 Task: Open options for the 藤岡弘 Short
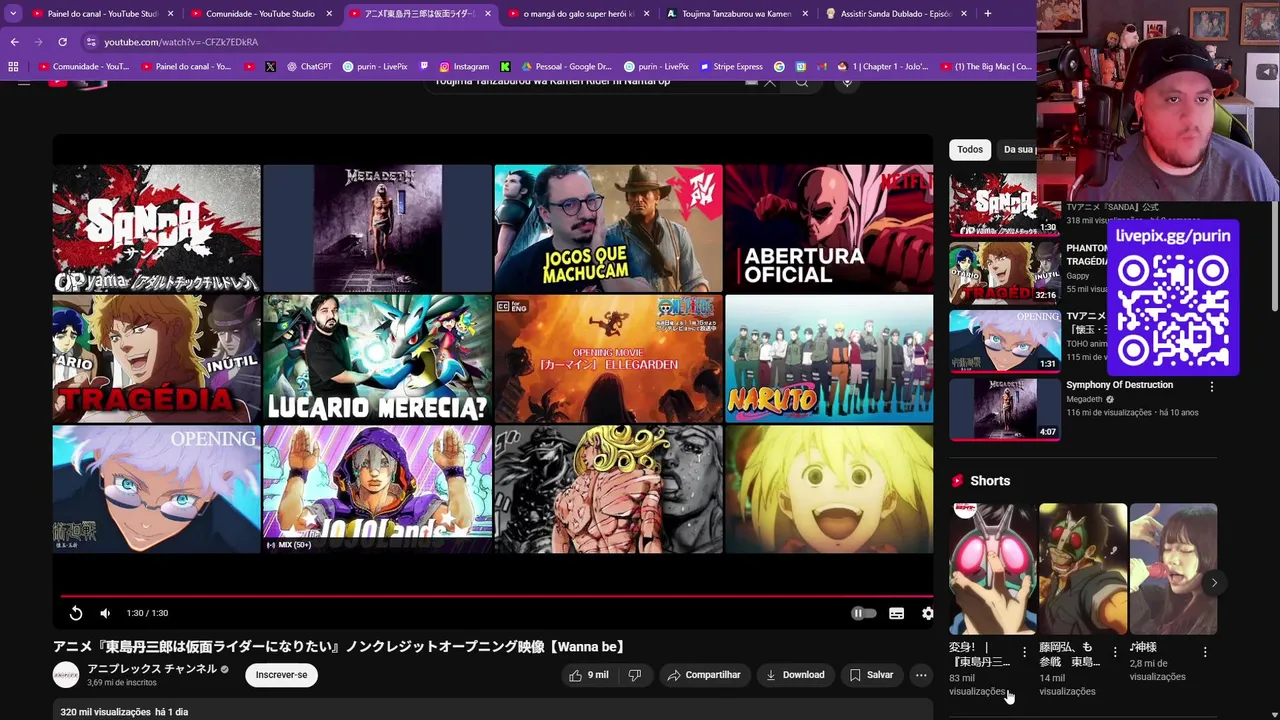[1114, 652]
